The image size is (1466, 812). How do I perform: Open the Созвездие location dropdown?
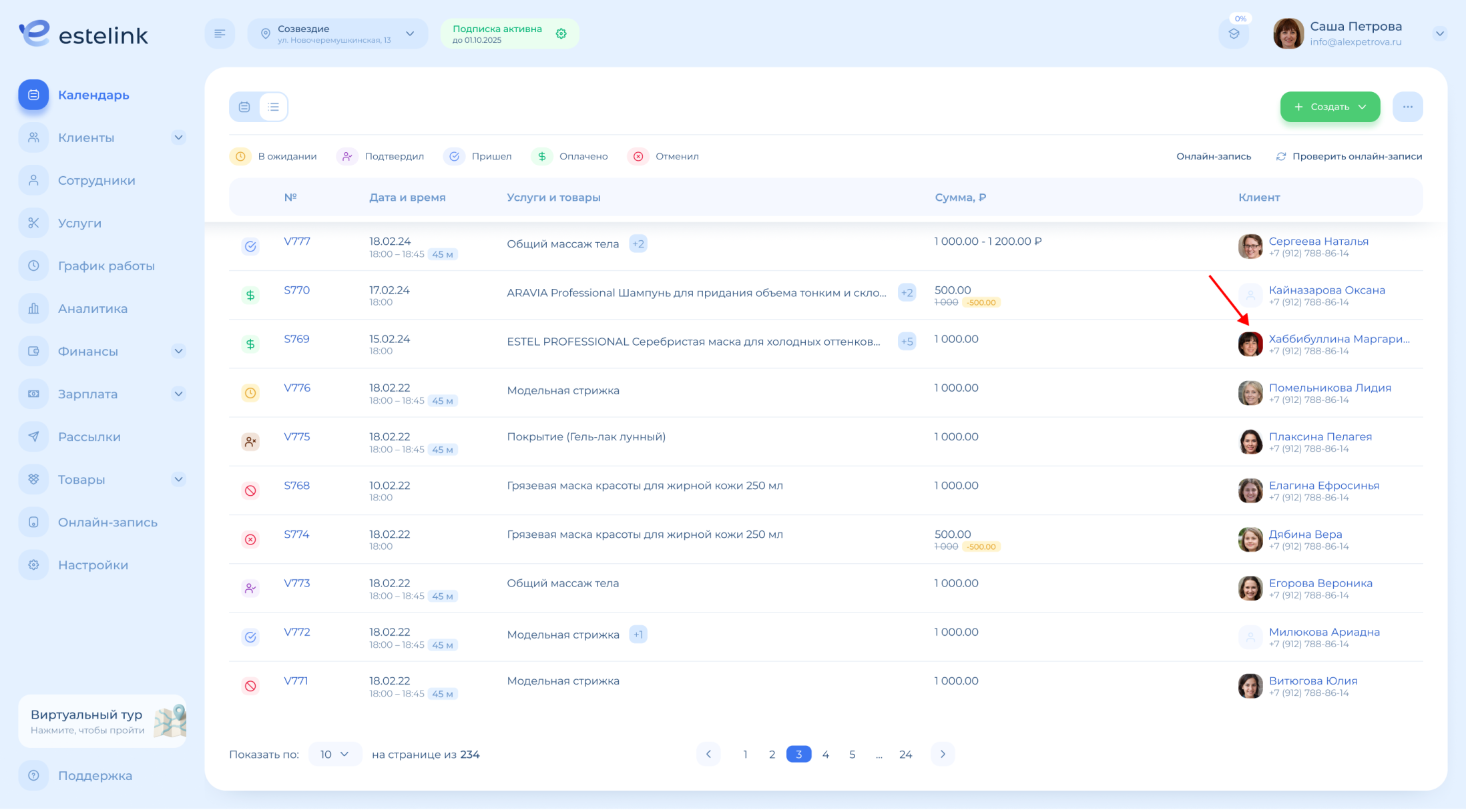tap(337, 34)
